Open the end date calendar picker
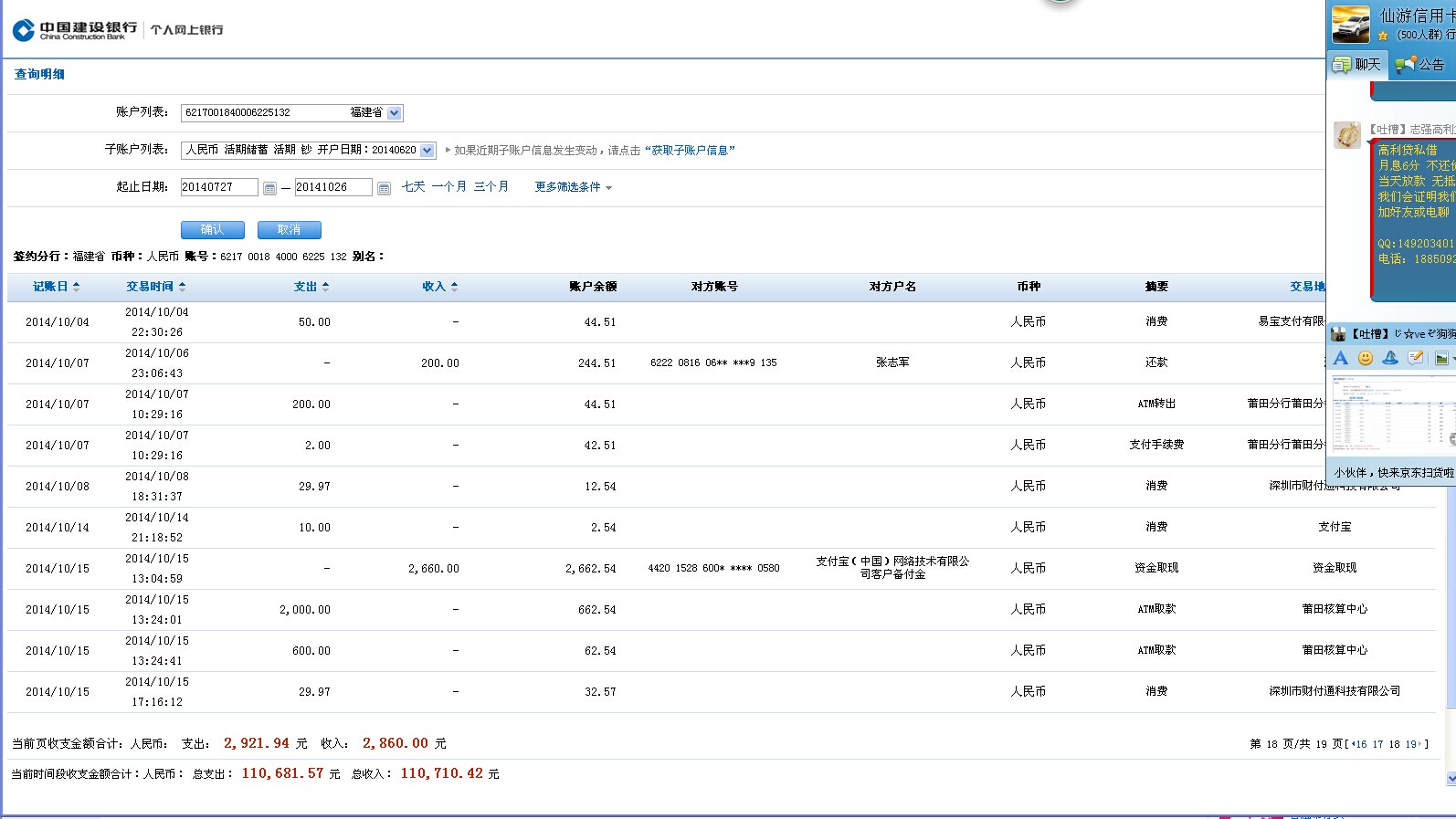The height and width of the screenshot is (819, 1456). click(x=384, y=188)
